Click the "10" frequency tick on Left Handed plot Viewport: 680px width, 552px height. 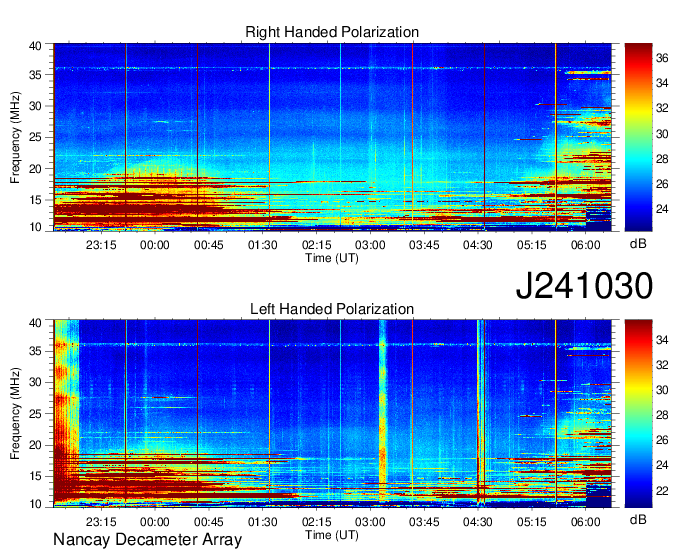tap(35, 504)
